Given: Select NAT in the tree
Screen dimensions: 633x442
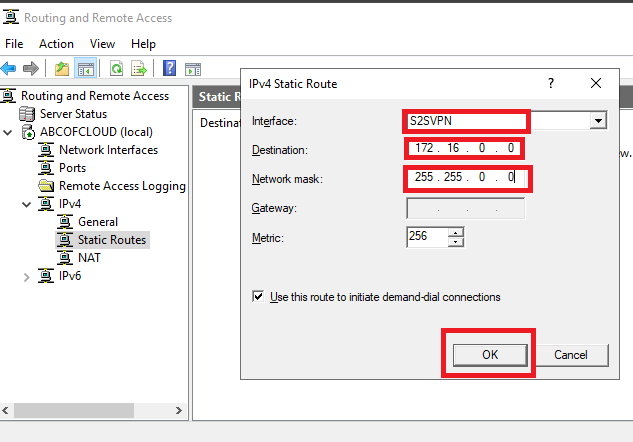Looking at the screenshot, I should 91,258.
